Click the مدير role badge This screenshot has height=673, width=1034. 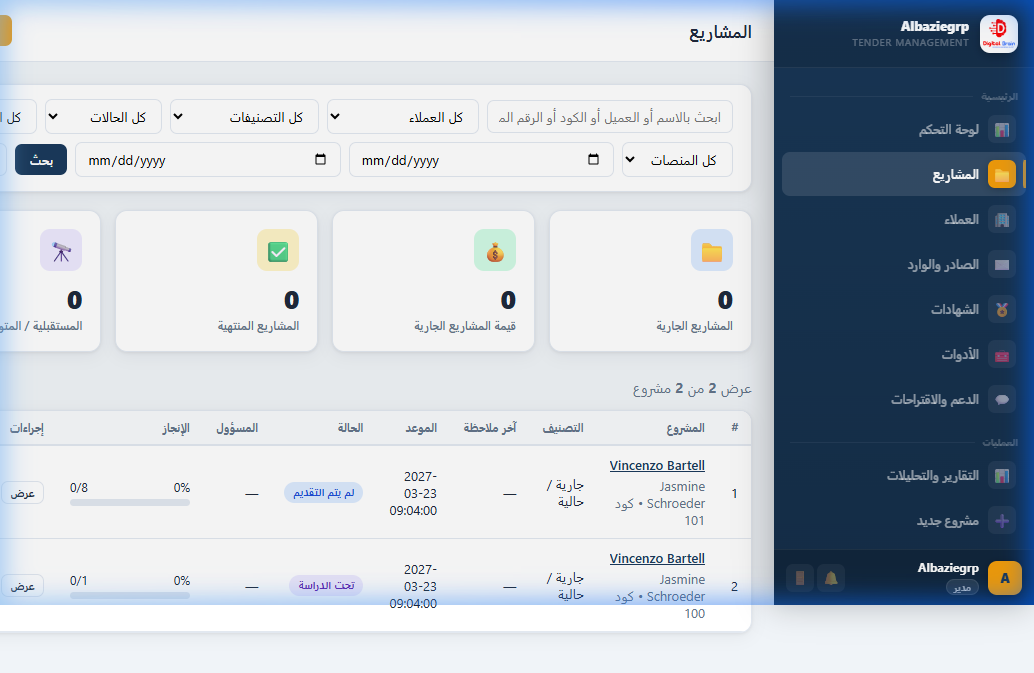click(x=962, y=587)
